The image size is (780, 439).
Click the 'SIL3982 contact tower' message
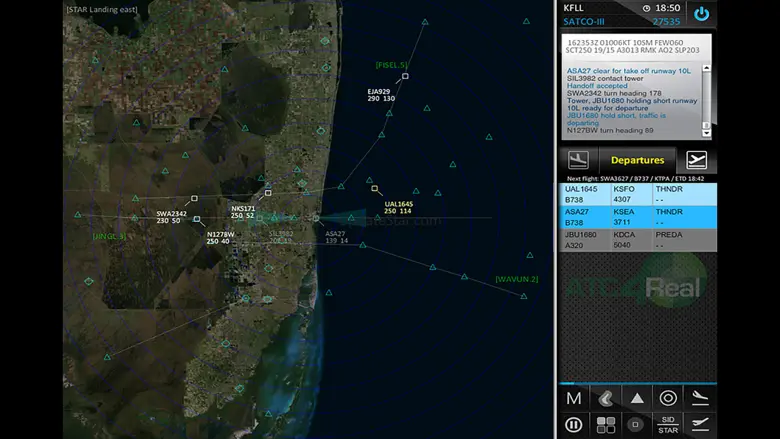(x=605, y=79)
